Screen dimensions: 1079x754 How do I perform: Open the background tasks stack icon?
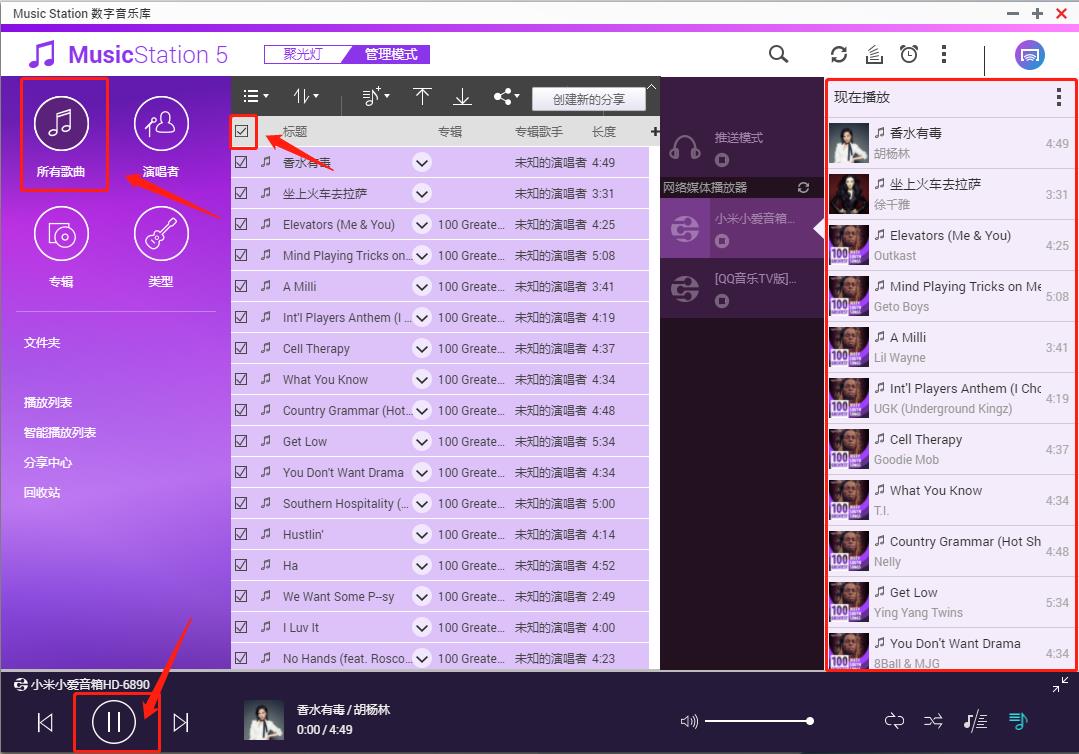(874, 54)
